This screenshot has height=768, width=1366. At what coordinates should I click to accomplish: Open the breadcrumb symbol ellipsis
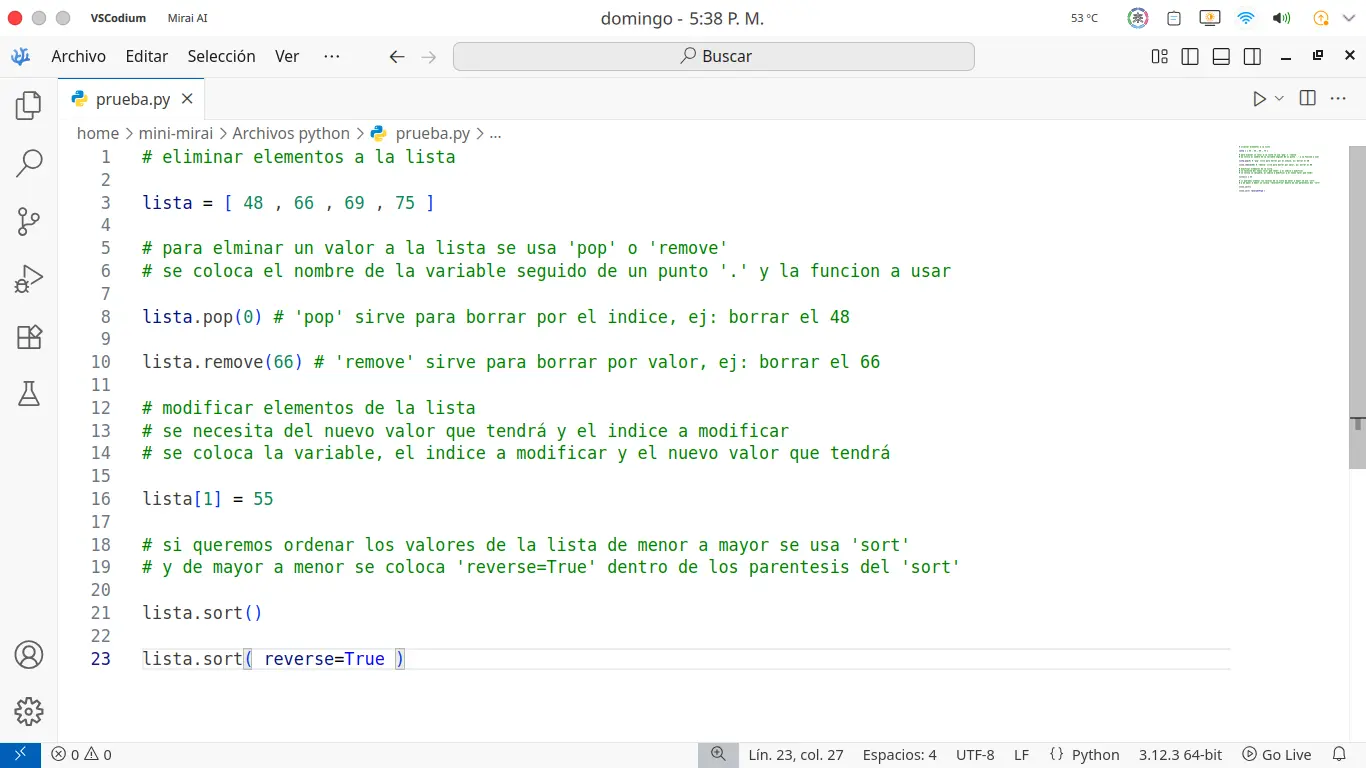click(495, 133)
